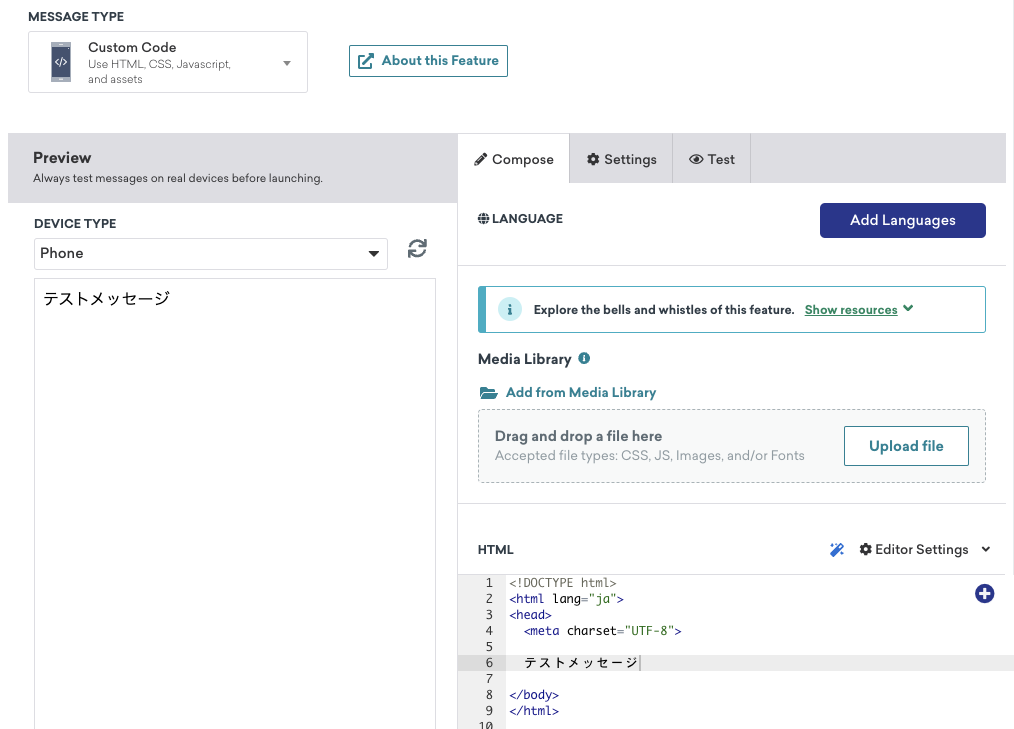Click the folder icon for Media Library
This screenshot has width=1014, height=729.
click(488, 393)
